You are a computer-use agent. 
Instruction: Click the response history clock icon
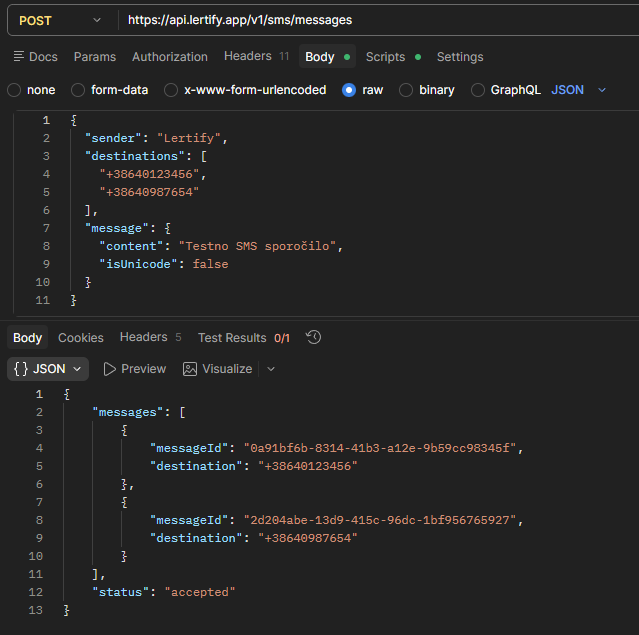pyautogui.click(x=313, y=338)
